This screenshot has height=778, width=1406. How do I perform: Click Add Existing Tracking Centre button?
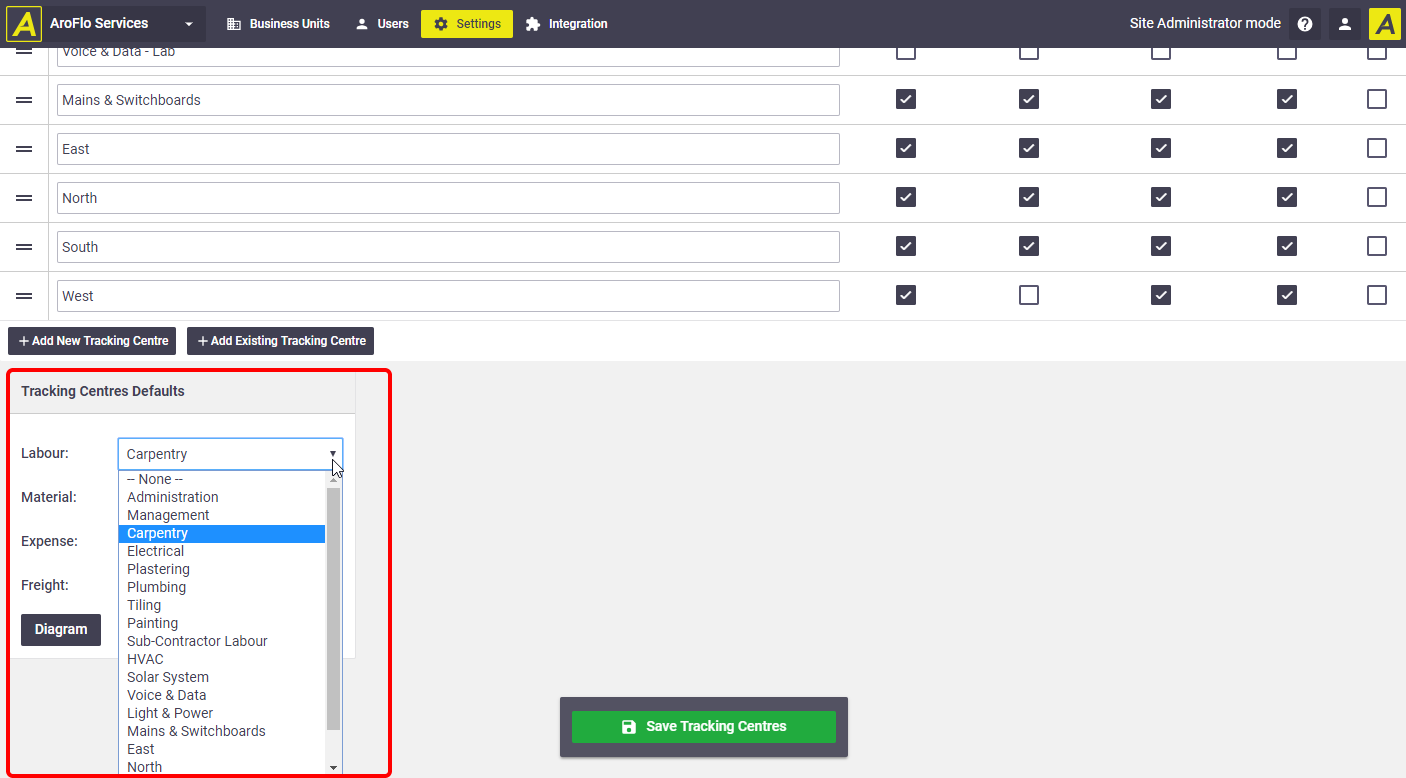(280, 341)
